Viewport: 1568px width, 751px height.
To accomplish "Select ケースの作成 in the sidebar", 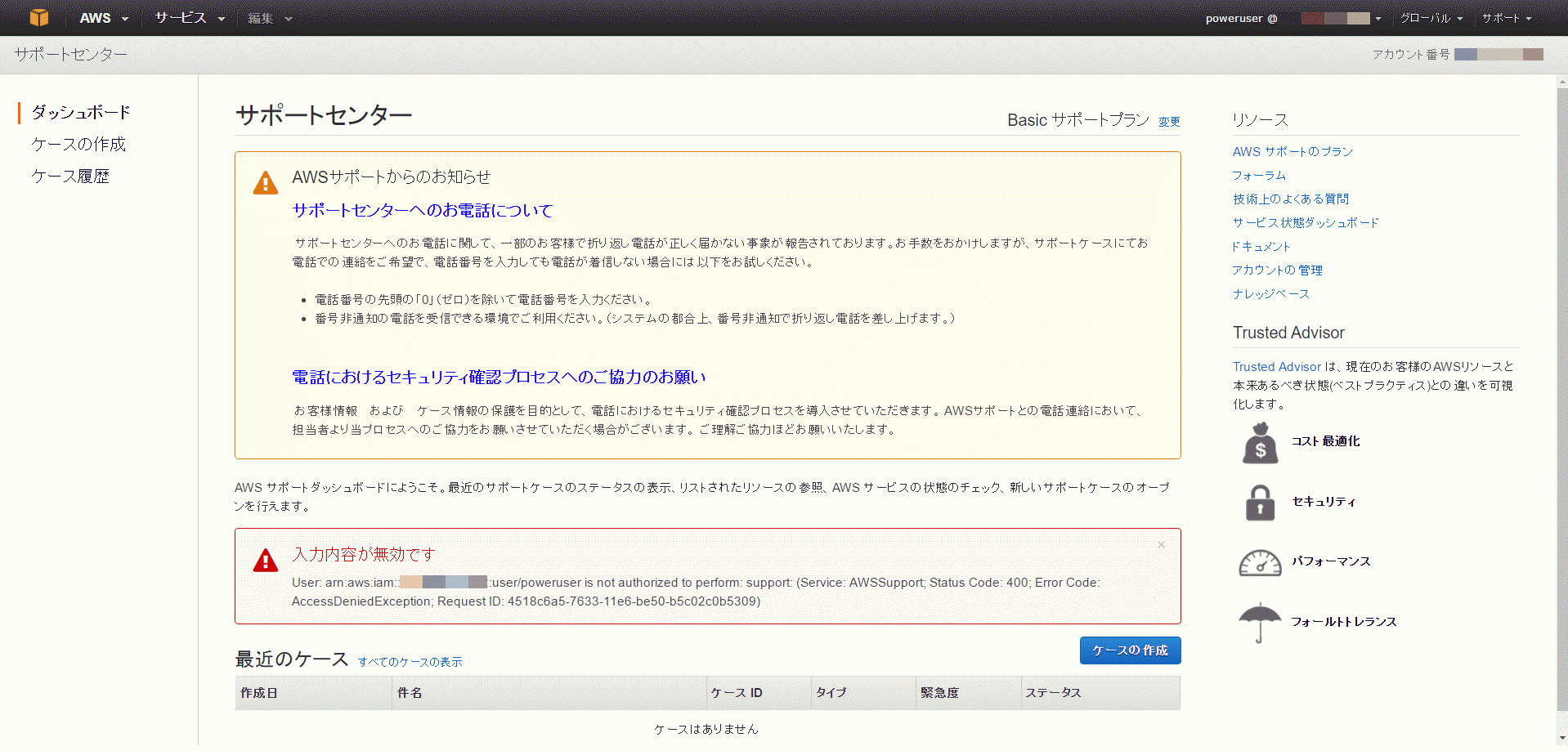I will pos(78,144).
